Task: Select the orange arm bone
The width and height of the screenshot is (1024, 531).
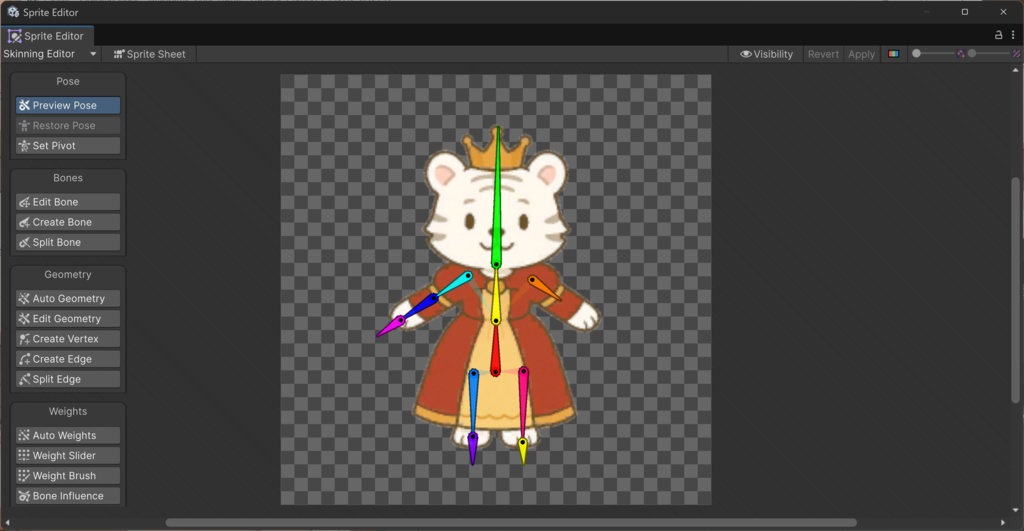Action: coord(544,288)
